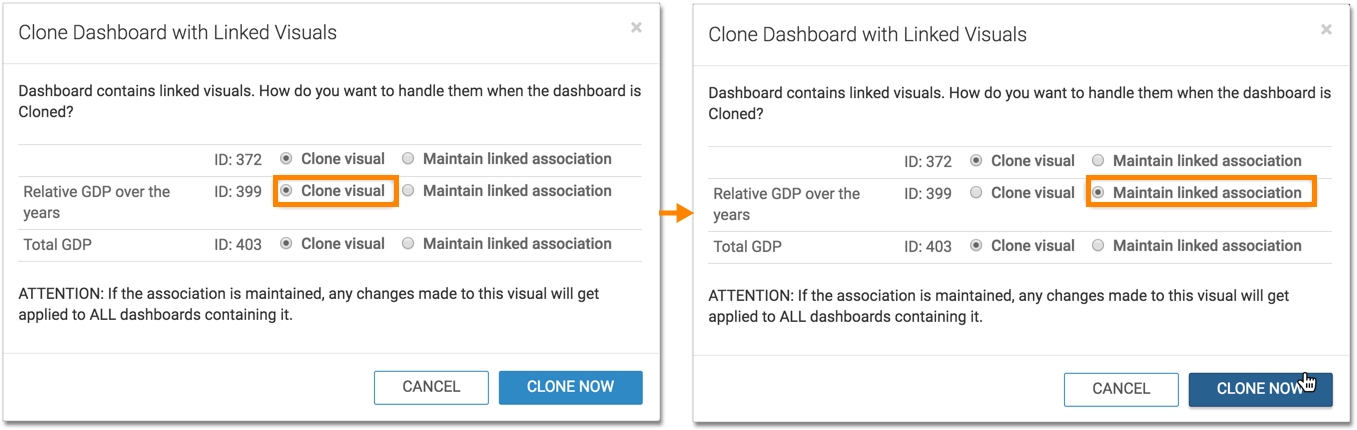Select Maintain linked association for ID 372, right dialog

coord(1098,161)
